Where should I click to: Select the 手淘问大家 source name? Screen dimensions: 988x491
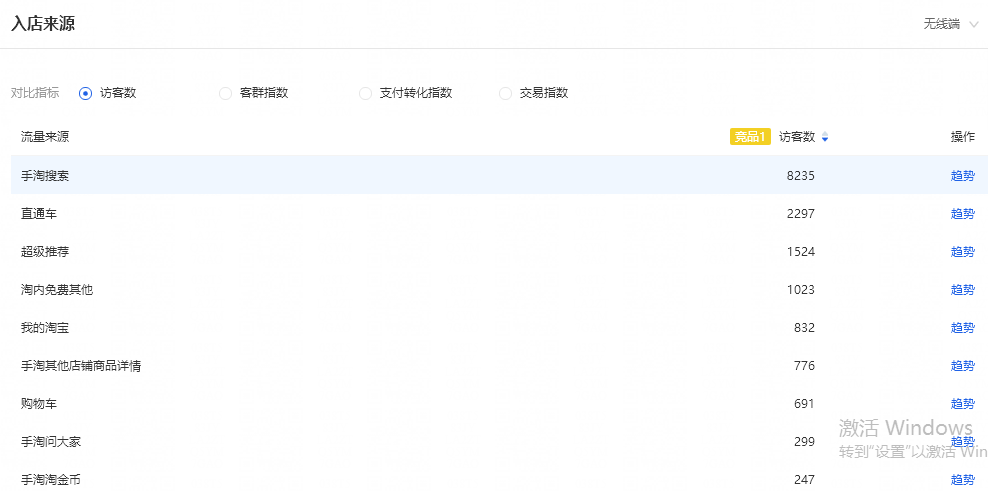click(51, 441)
